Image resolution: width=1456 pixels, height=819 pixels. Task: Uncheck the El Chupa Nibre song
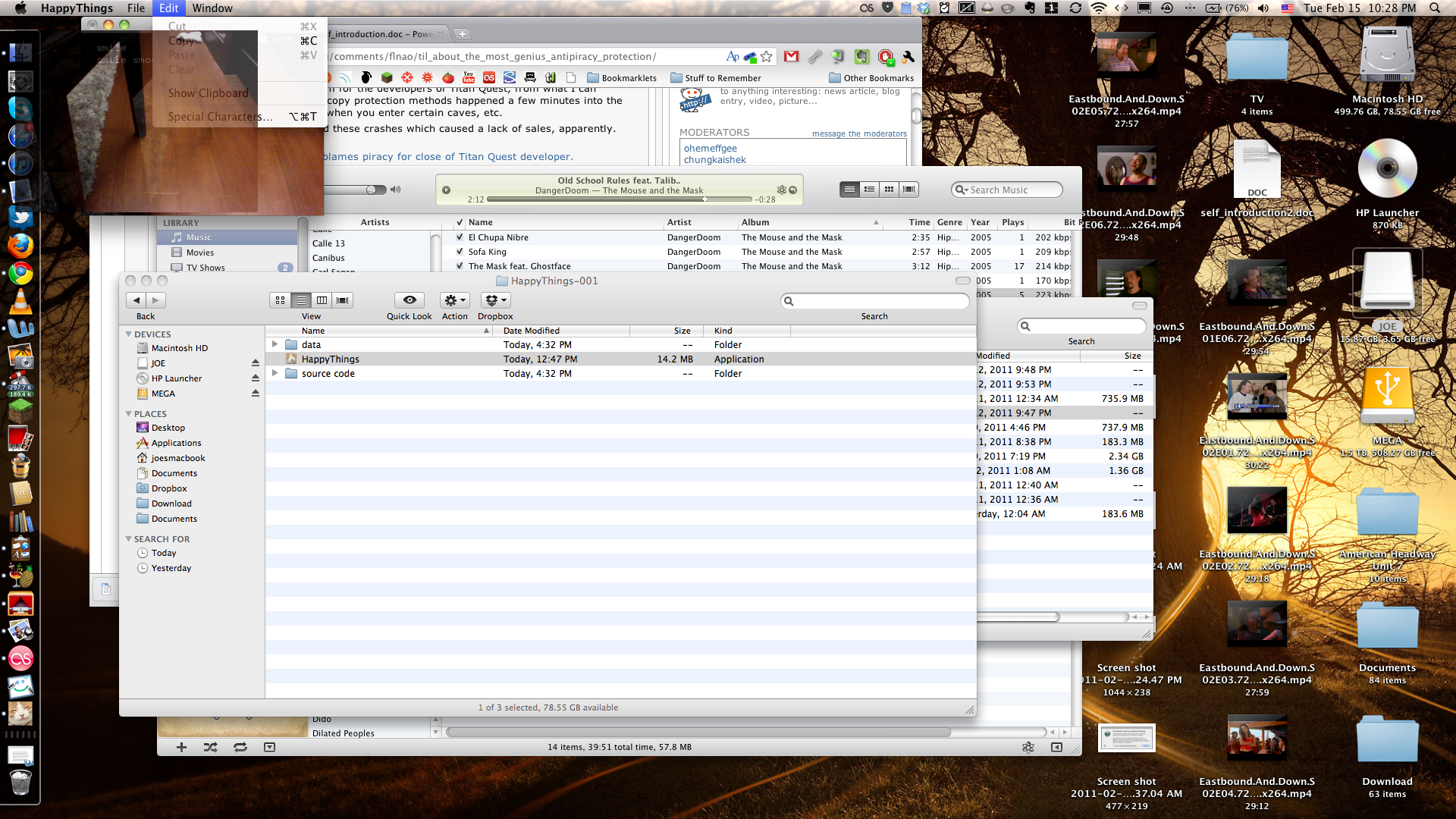(460, 237)
